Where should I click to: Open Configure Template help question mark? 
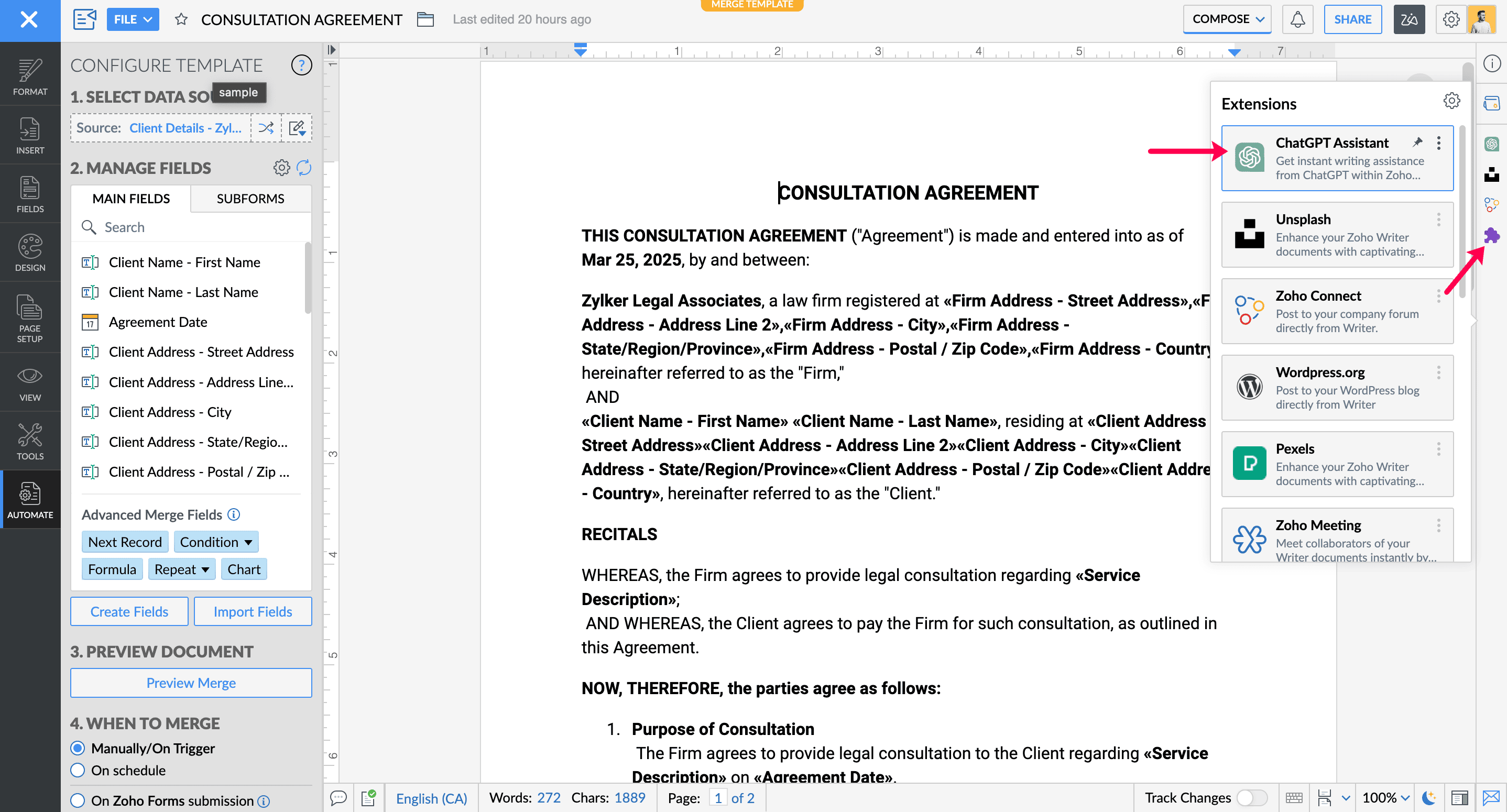click(x=301, y=65)
